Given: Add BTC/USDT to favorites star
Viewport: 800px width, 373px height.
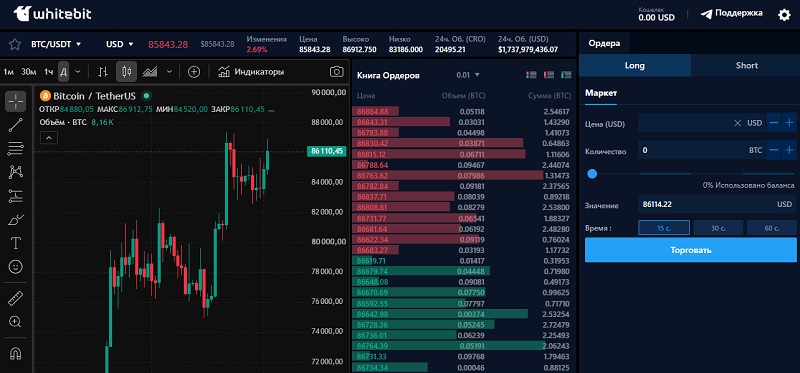Looking at the screenshot, I should coord(15,44).
